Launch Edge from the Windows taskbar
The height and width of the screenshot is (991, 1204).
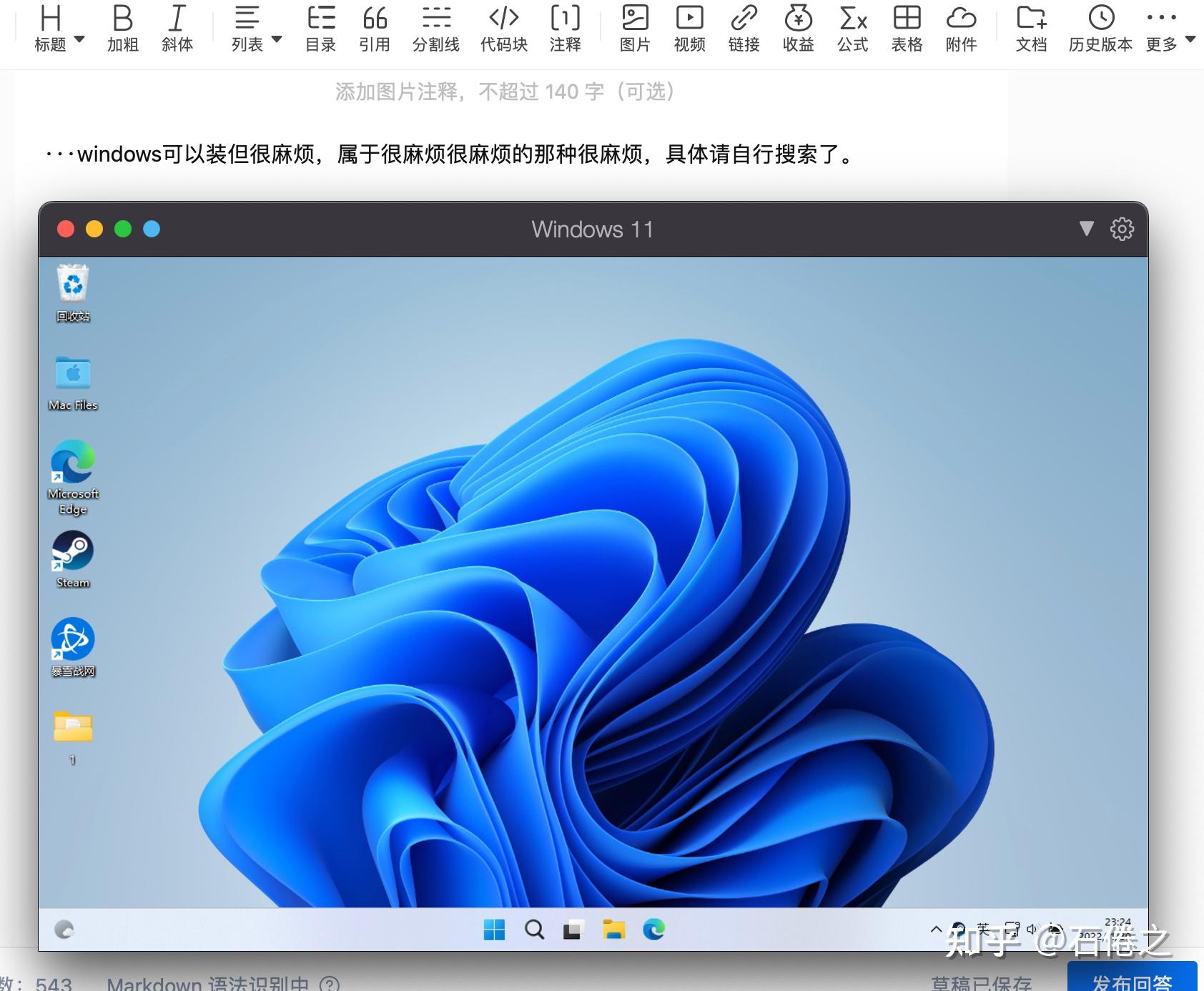tap(653, 930)
